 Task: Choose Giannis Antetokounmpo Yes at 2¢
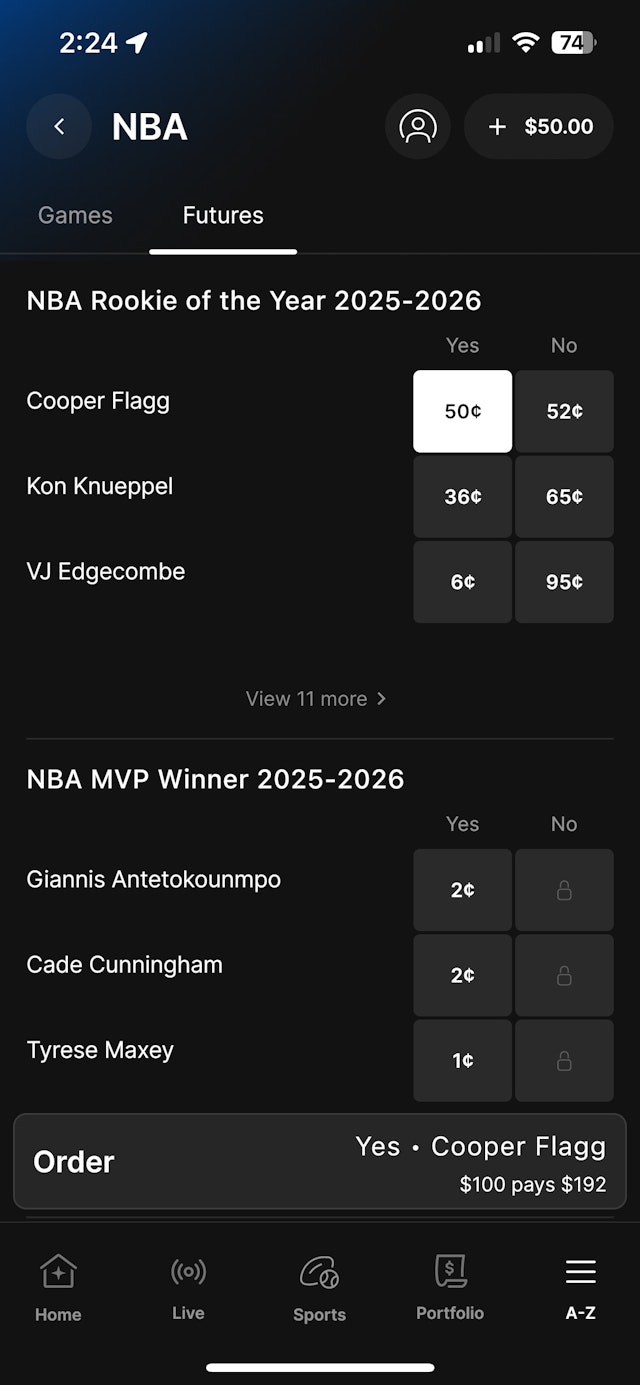462,890
